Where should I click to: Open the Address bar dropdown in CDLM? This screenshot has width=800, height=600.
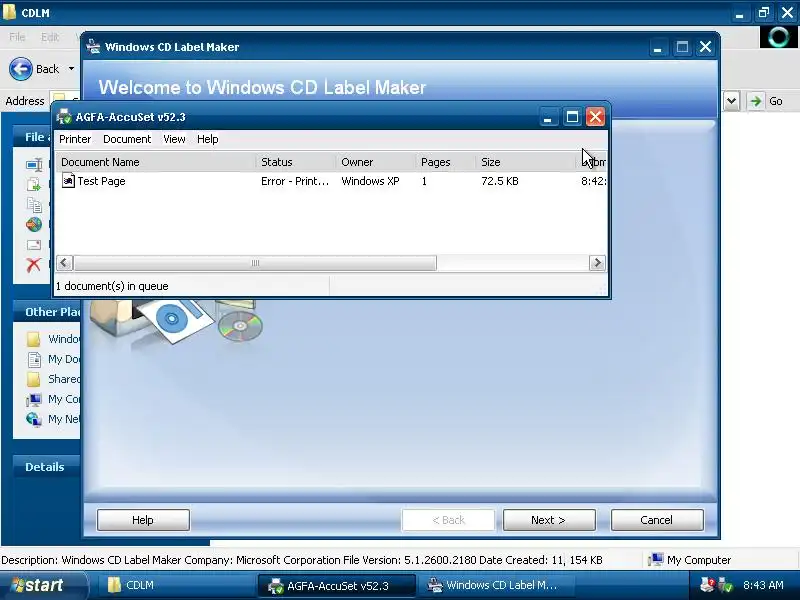(x=731, y=101)
